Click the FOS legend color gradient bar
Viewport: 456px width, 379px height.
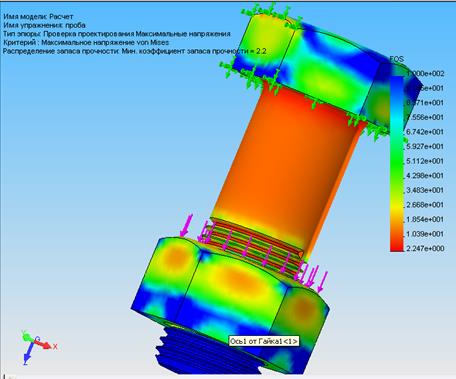coord(397,164)
